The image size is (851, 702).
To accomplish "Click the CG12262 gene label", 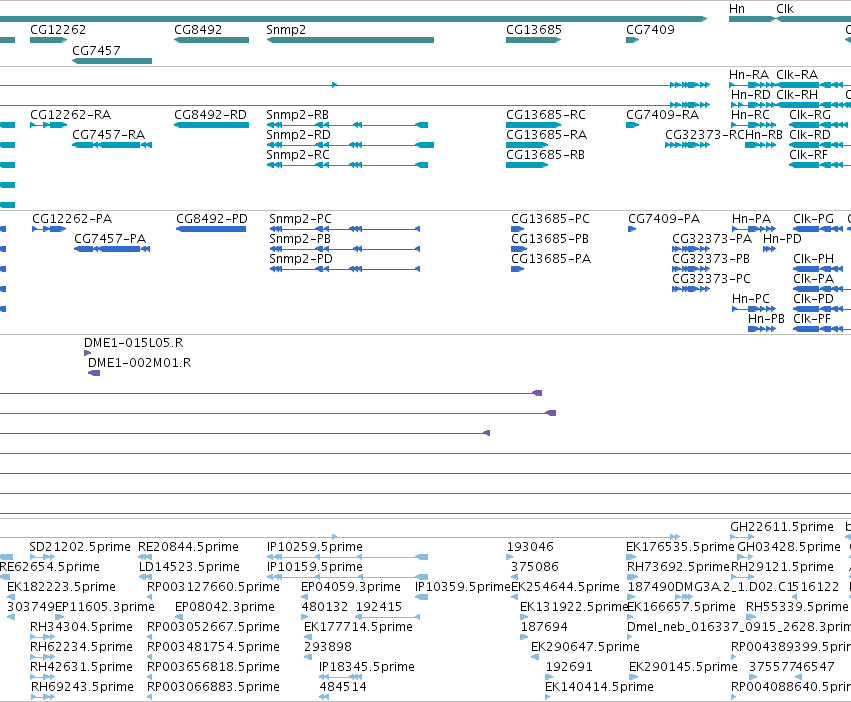I will [x=58, y=30].
